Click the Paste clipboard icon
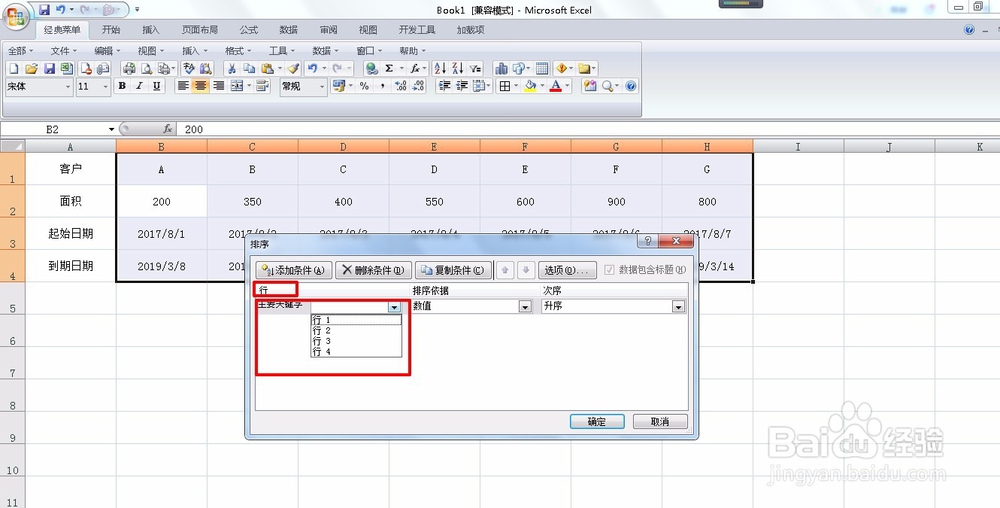The height and width of the screenshot is (508, 1000). coord(268,69)
